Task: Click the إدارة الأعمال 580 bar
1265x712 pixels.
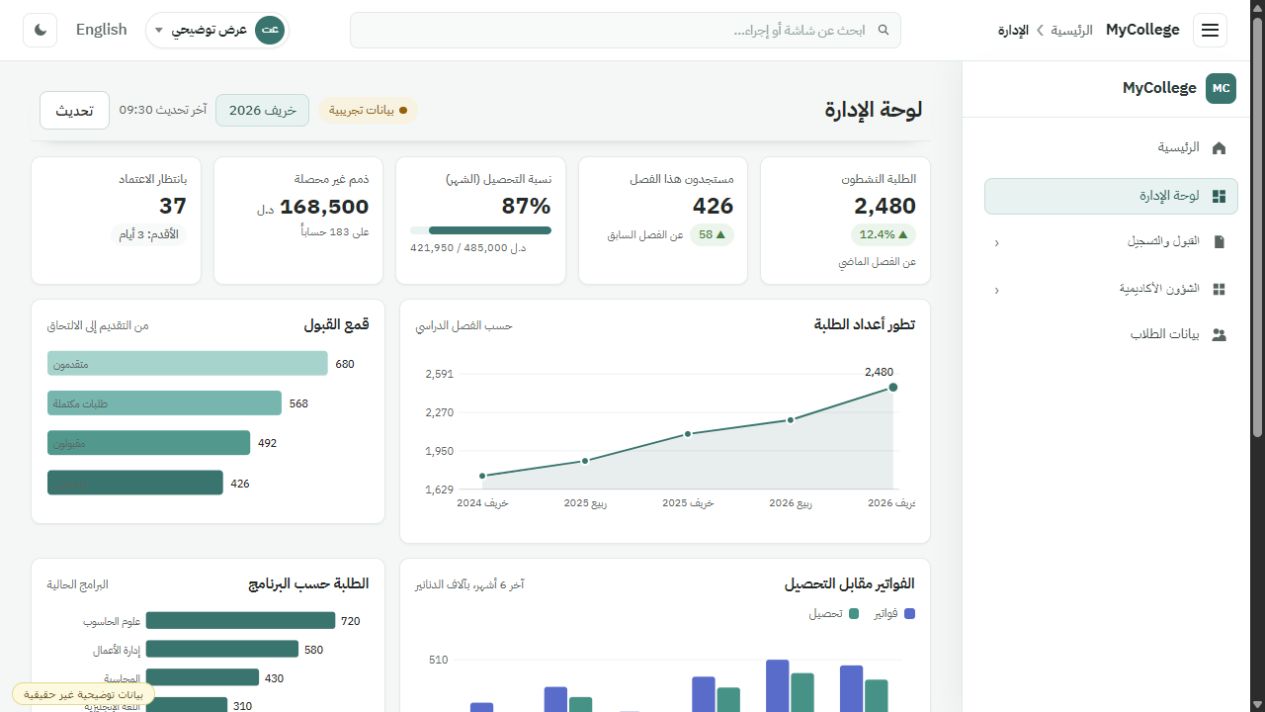Action: (222, 649)
